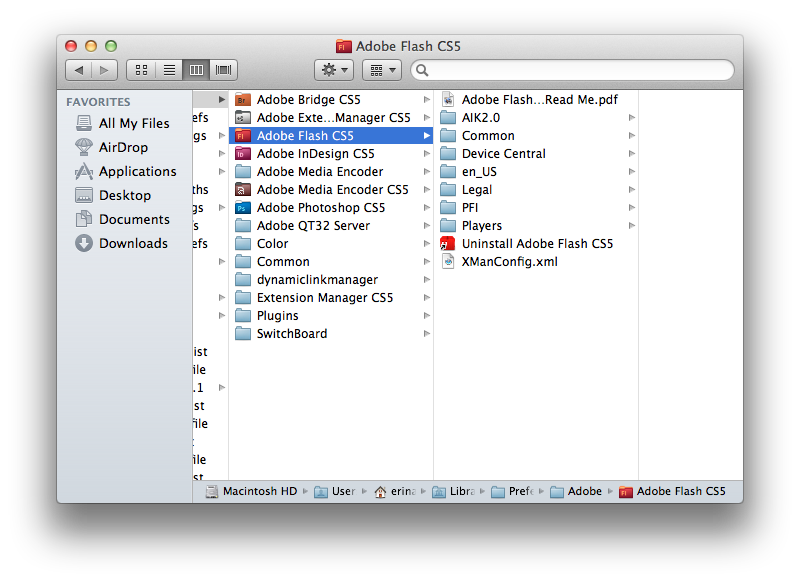Select the Adobe Flash CS5 folder icon
Image resolution: width=800 pixels, height=582 pixels.
pos(243,136)
